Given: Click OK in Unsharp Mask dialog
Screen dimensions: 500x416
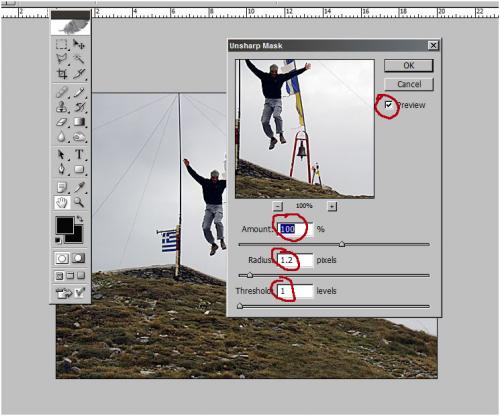Looking at the screenshot, I should [409, 65].
